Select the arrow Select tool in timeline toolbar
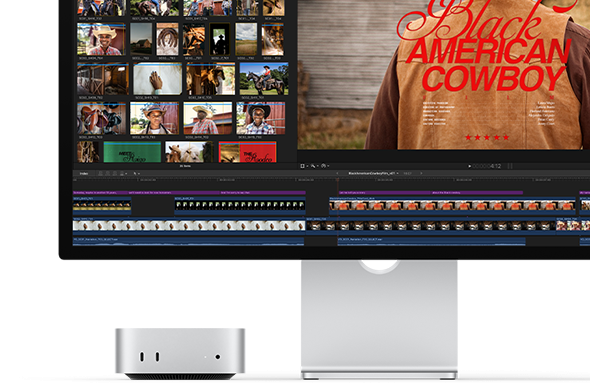The height and width of the screenshot is (386, 590). tap(135, 173)
